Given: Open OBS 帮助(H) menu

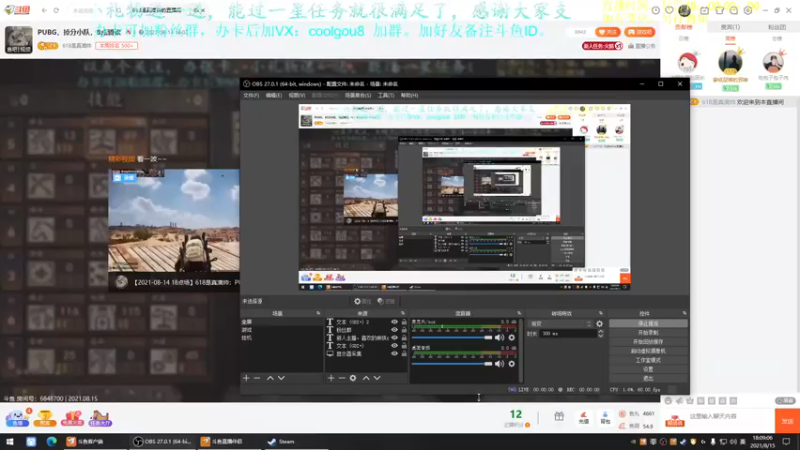Looking at the screenshot, I should tap(409, 95).
